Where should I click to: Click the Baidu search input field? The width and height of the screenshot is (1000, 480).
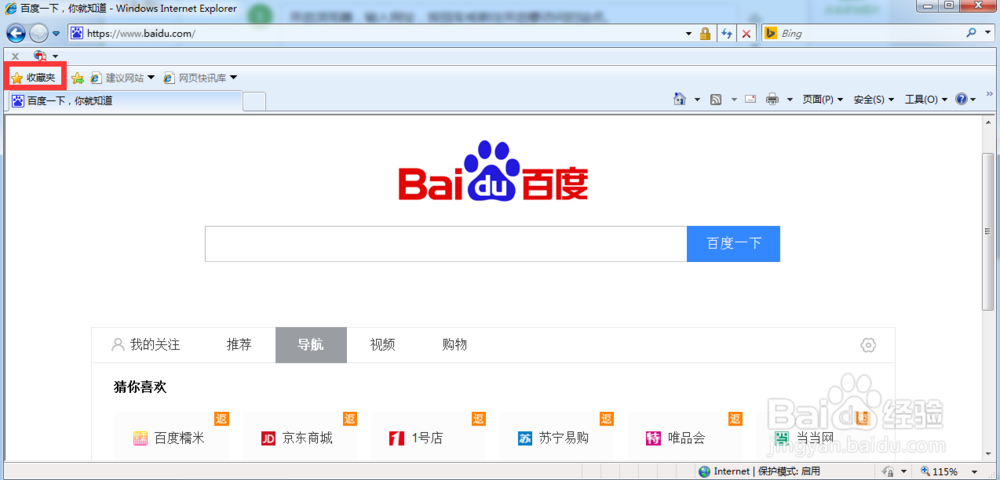[446, 244]
